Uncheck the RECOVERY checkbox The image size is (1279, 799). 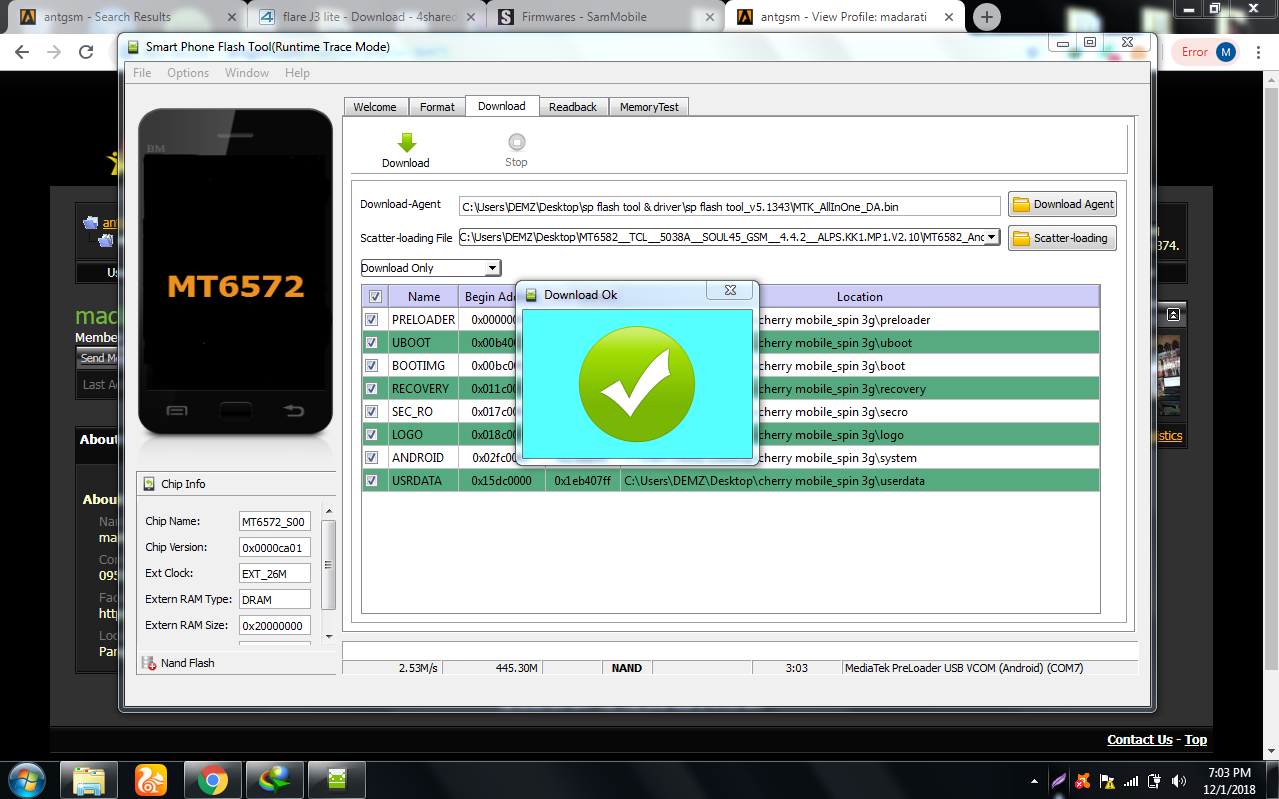(372, 389)
